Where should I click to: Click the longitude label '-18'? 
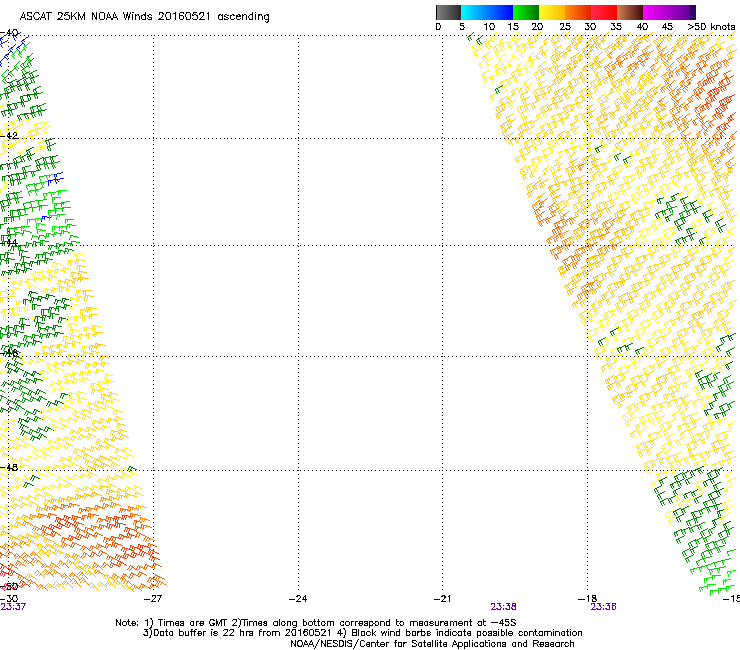(x=588, y=599)
